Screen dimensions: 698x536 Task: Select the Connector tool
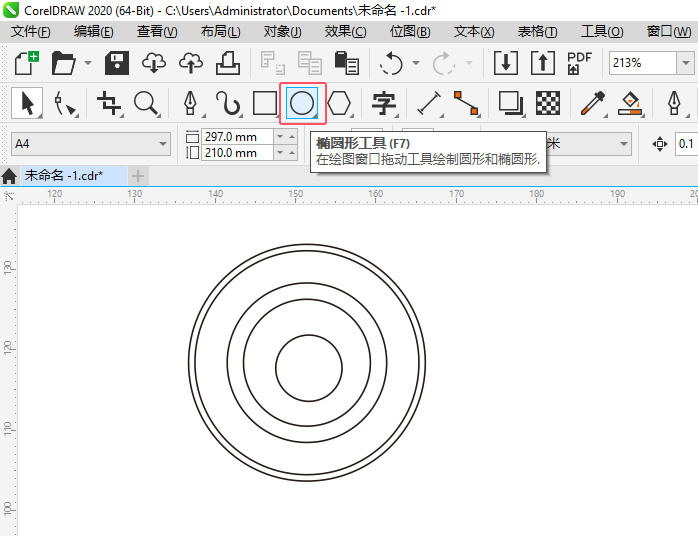[x=466, y=103]
